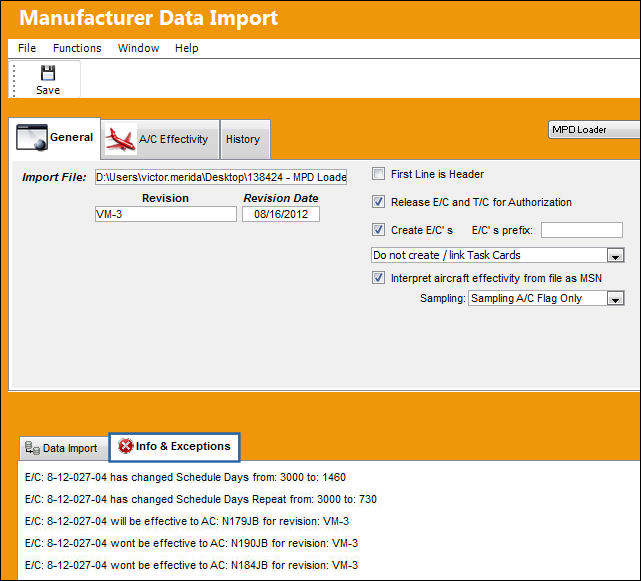Toggle Interpret aircraft effectivity as MSN checkbox

point(378,278)
